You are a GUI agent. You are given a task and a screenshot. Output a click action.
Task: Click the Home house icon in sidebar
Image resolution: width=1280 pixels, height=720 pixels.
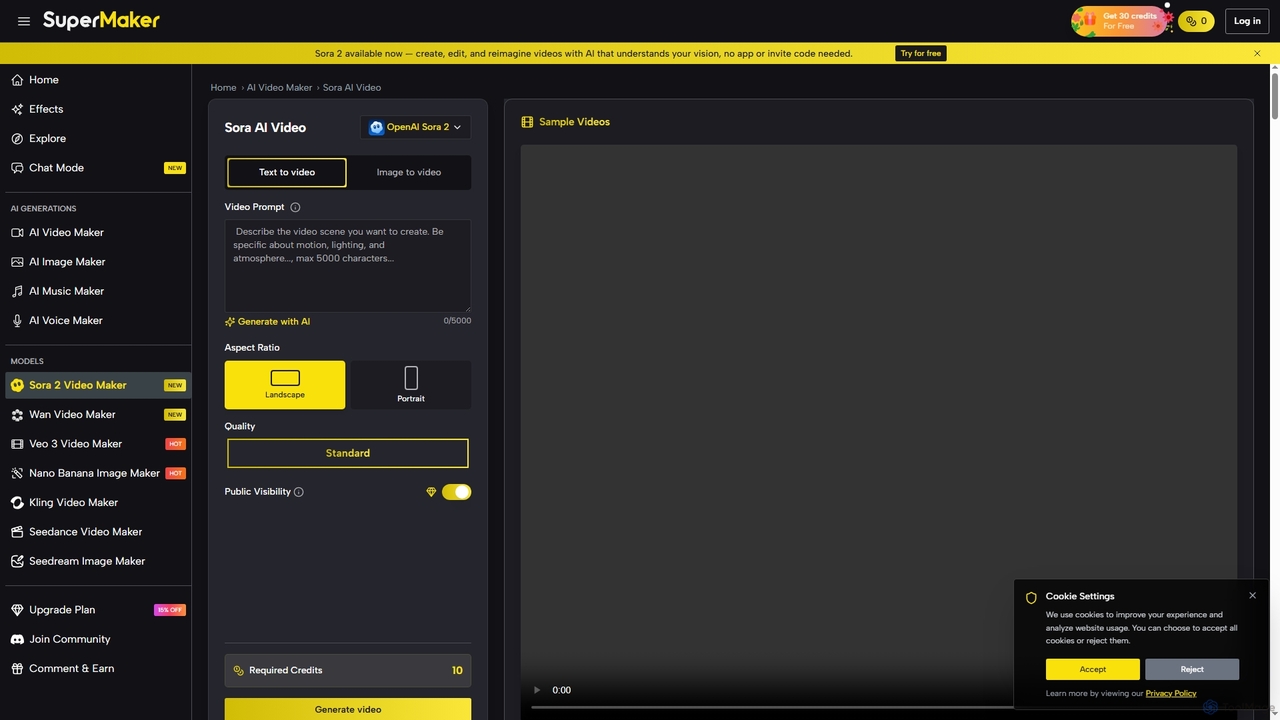point(17,80)
